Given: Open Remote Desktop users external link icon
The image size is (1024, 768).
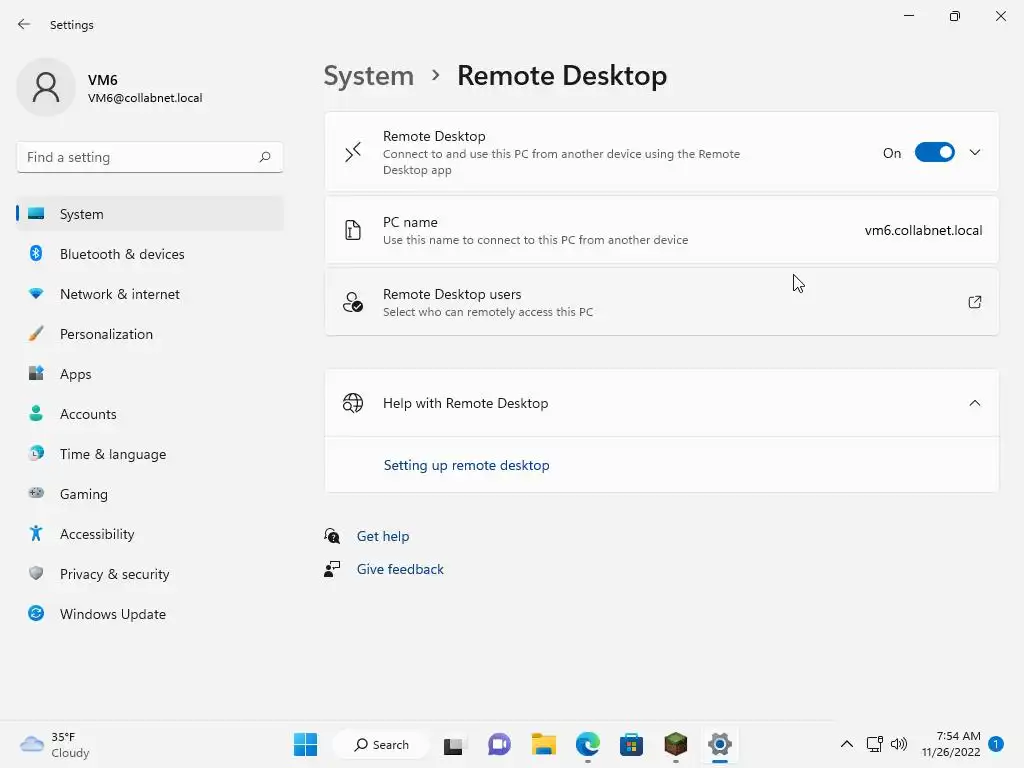Looking at the screenshot, I should (x=974, y=302).
